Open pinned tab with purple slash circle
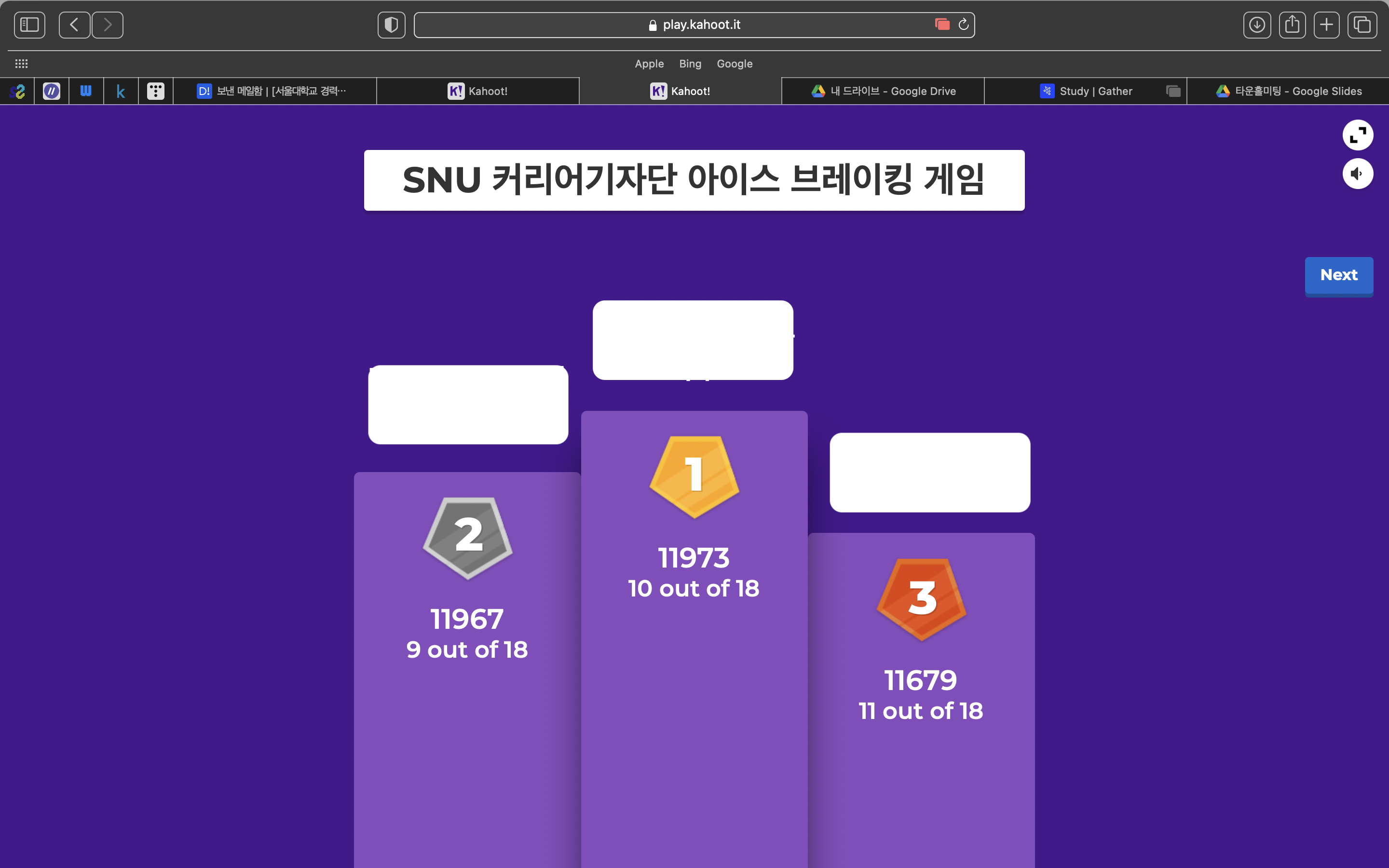The height and width of the screenshot is (868, 1389). click(x=52, y=91)
